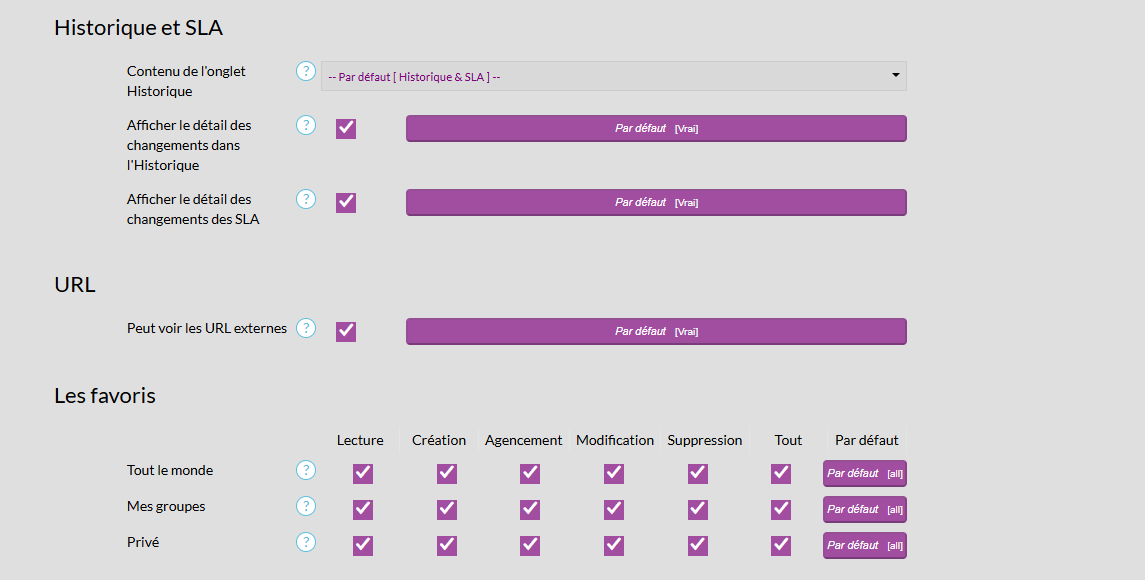Uncheck Agencement for Tout le monde
This screenshot has width=1145, height=580.
pos(530,474)
